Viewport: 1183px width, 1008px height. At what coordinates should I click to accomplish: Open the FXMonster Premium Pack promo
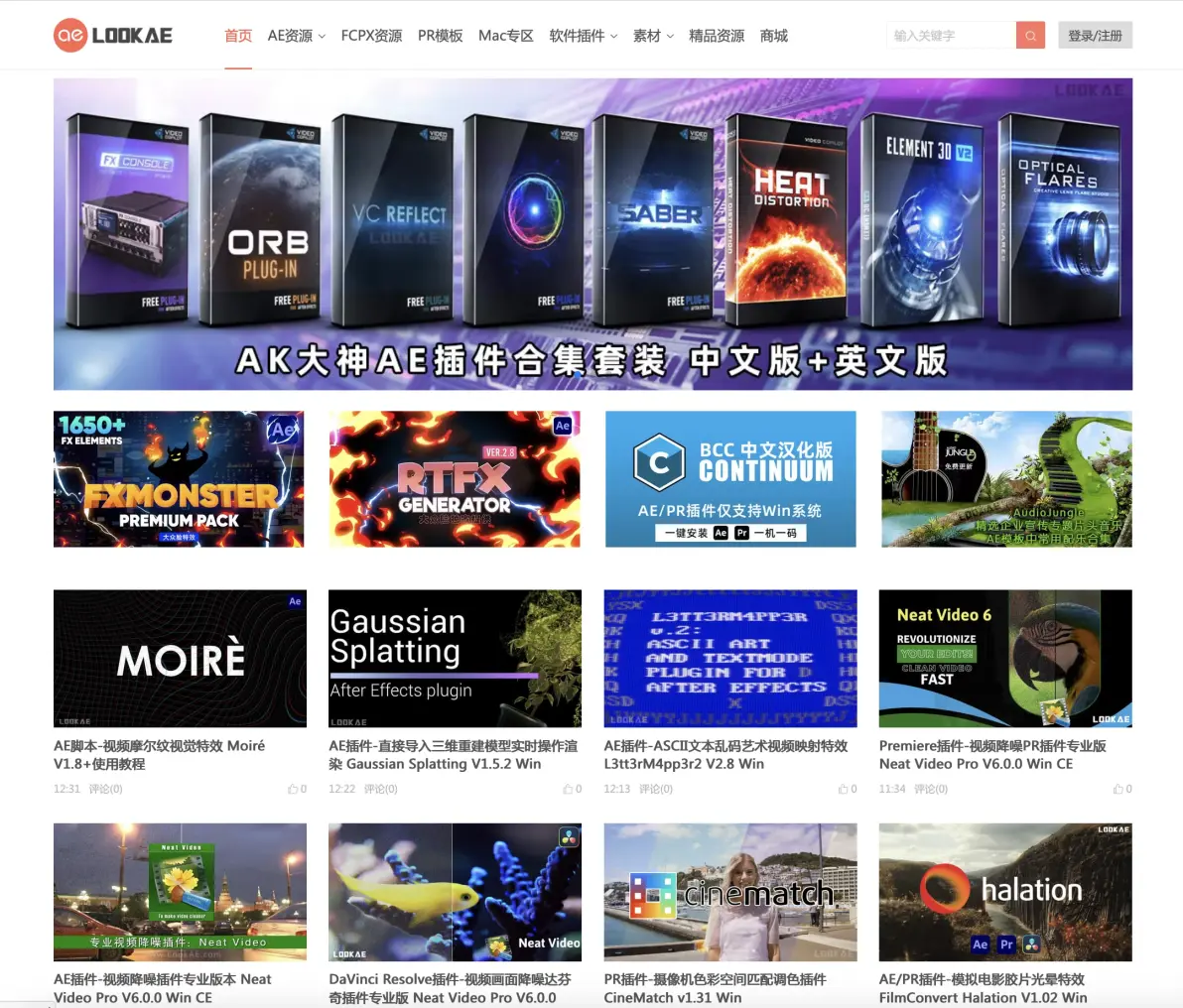[x=179, y=479]
